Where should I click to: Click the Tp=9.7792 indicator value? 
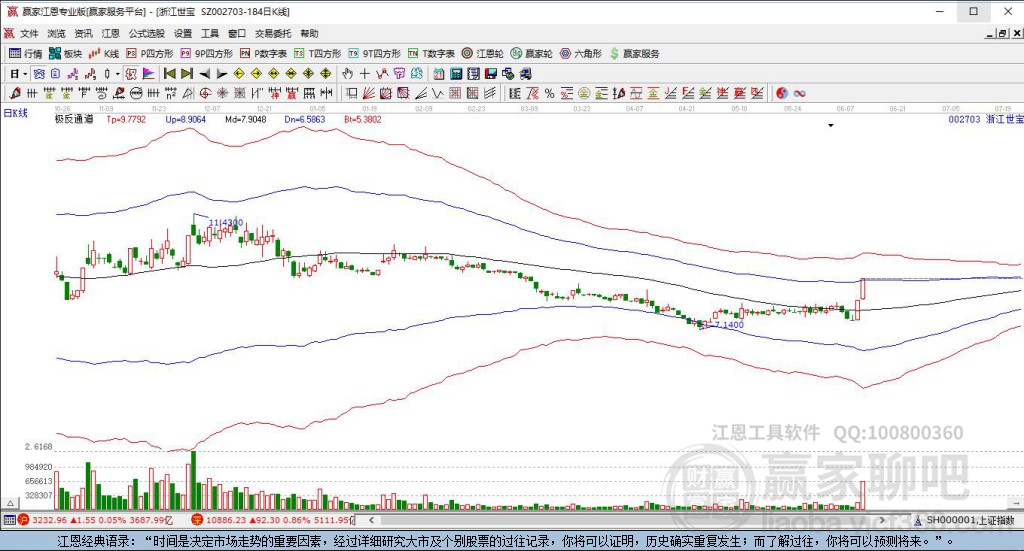(x=126, y=119)
